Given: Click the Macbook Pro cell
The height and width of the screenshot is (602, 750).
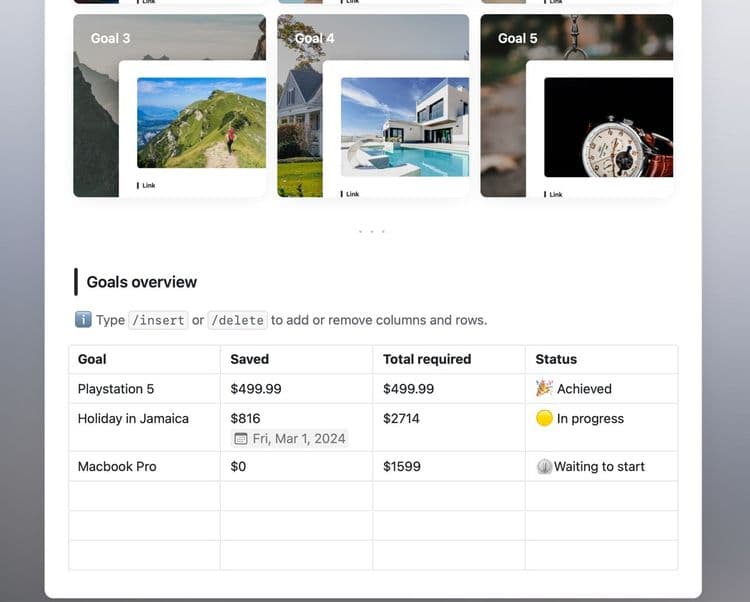Looking at the screenshot, I should click(144, 466).
